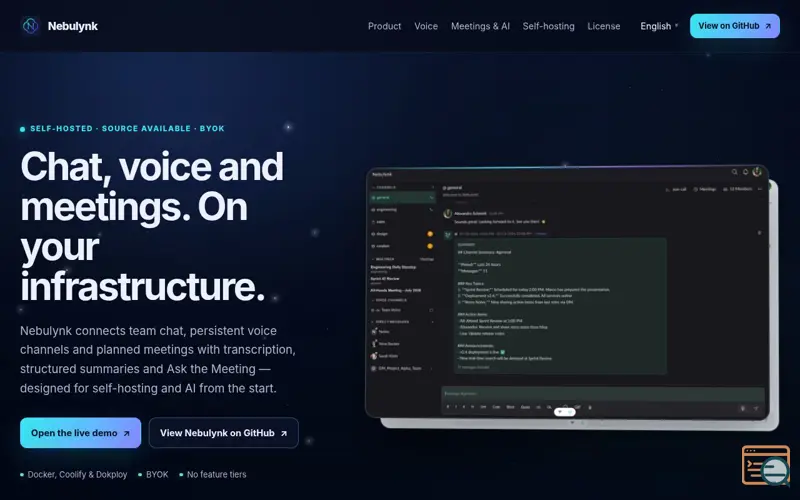Click Open the live demo button
Screen dimensions: 800x500
click(81, 433)
